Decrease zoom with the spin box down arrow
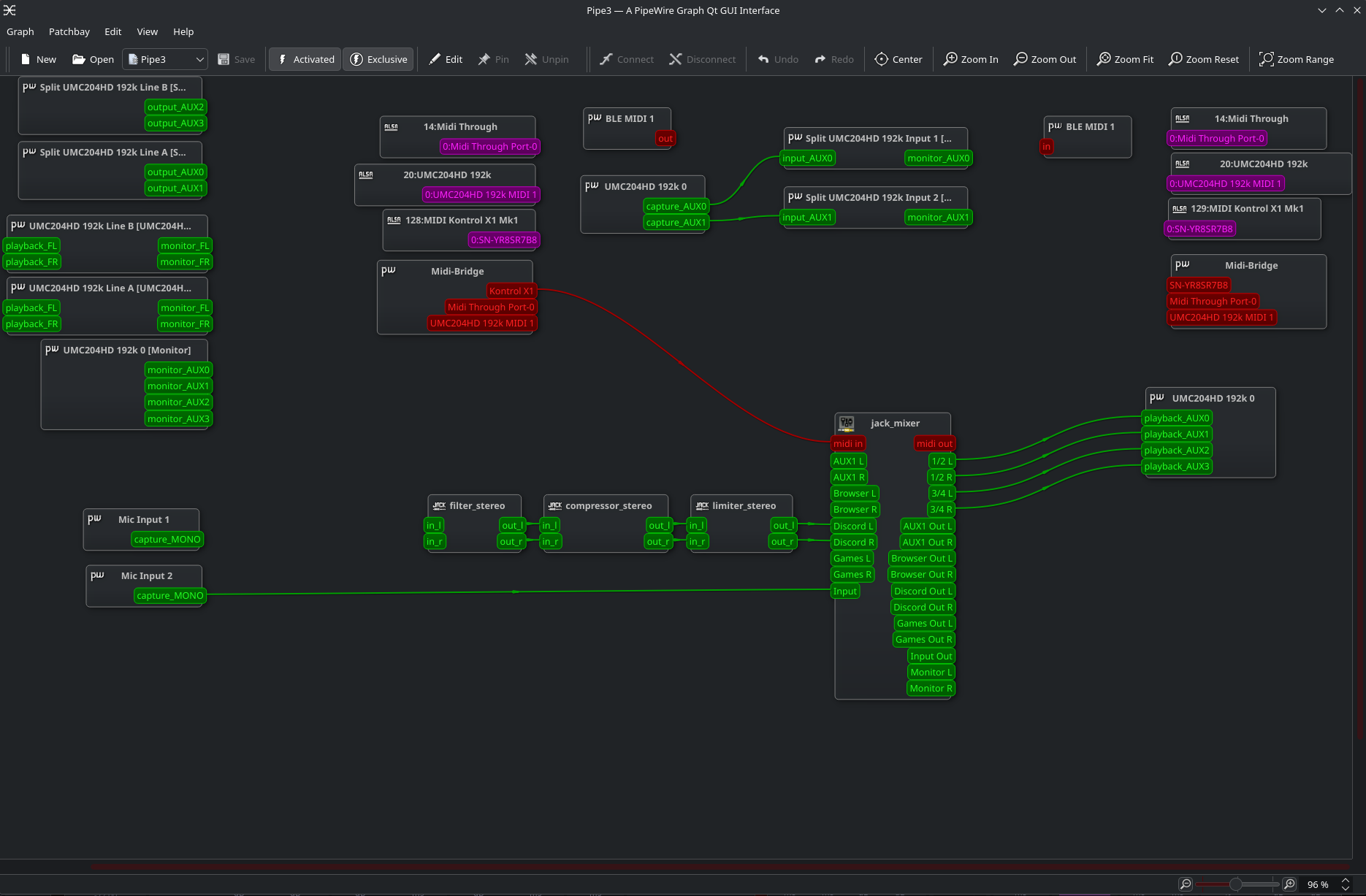Viewport: 1366px width, 896px height. click(x=1346, y=888)
